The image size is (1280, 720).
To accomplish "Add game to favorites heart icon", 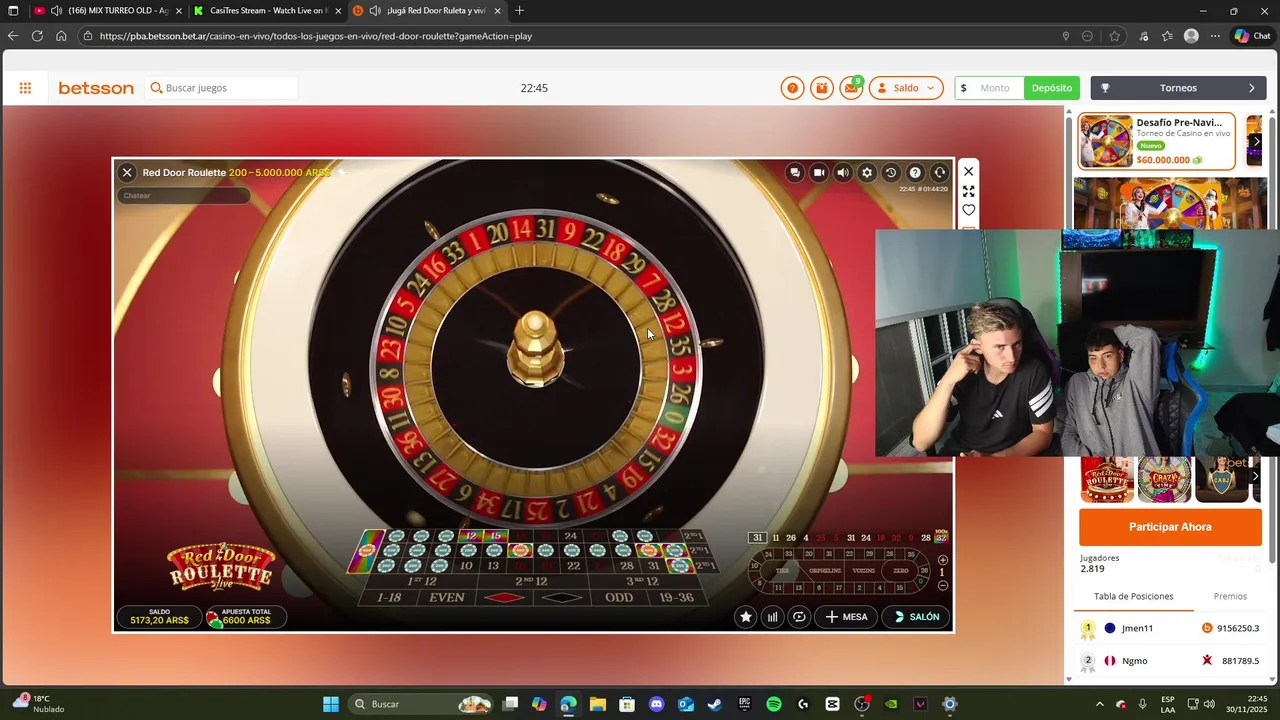I will click(968, 210).
